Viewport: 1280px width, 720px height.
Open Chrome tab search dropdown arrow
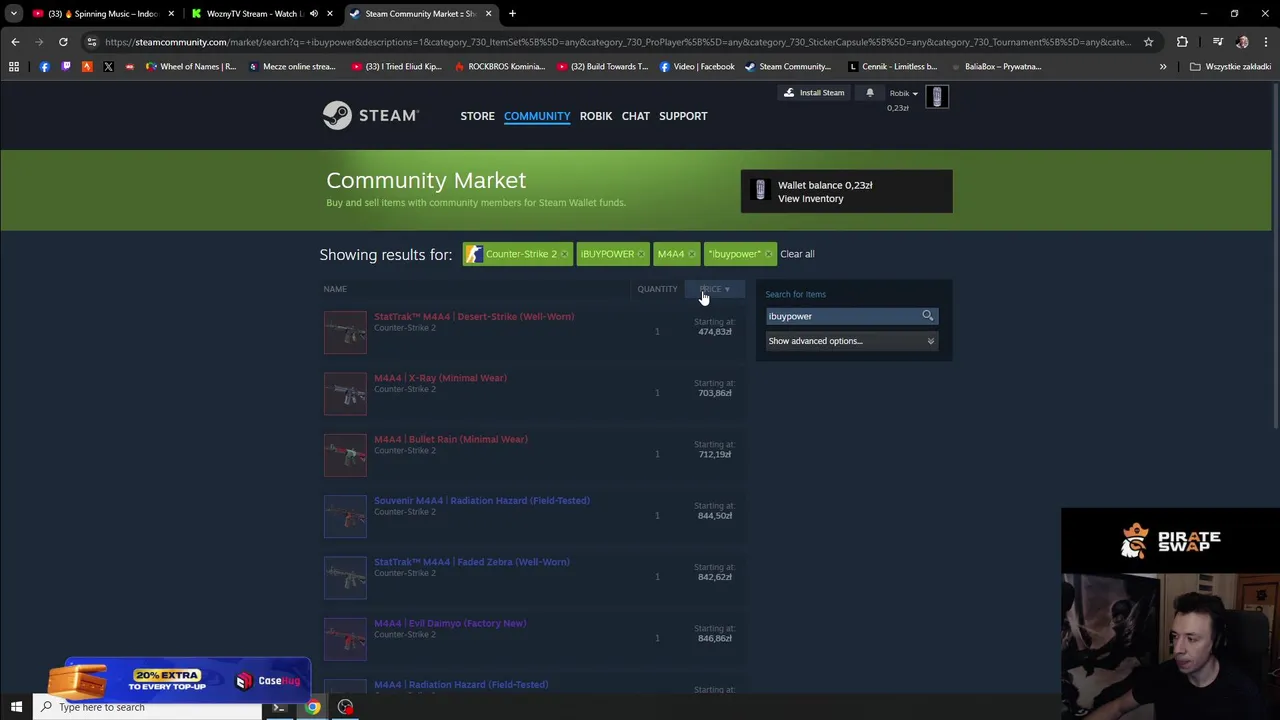click(14, 14)
